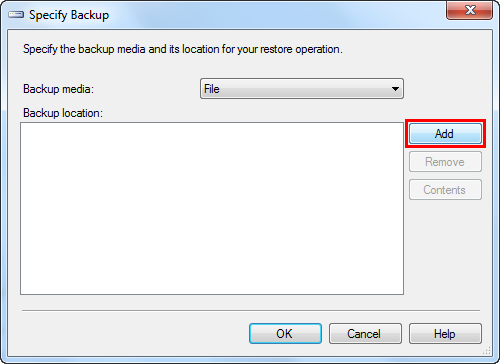Click the separator line above the OK button
500x364 pixels.
(251, 310)
